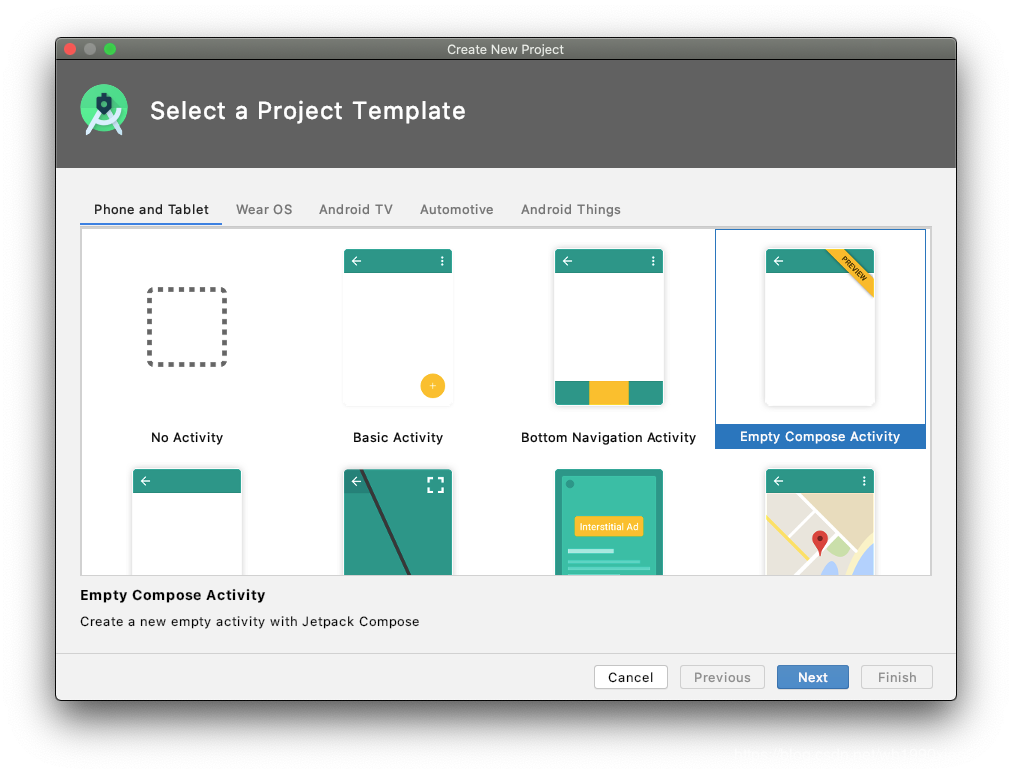Select the empty activity template in second row

(187, 522)
